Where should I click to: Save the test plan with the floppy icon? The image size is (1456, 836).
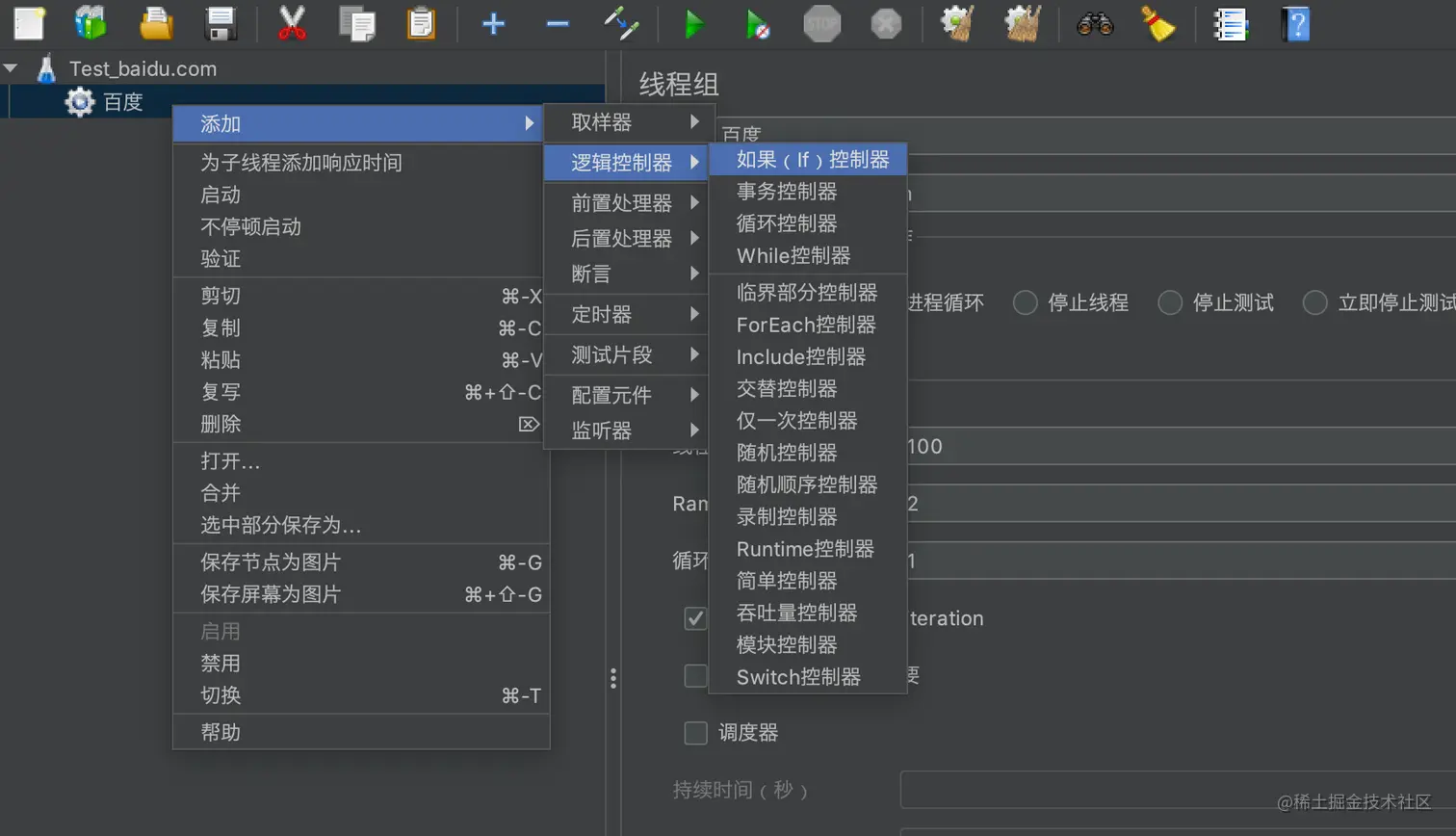(x=221, y=23)
